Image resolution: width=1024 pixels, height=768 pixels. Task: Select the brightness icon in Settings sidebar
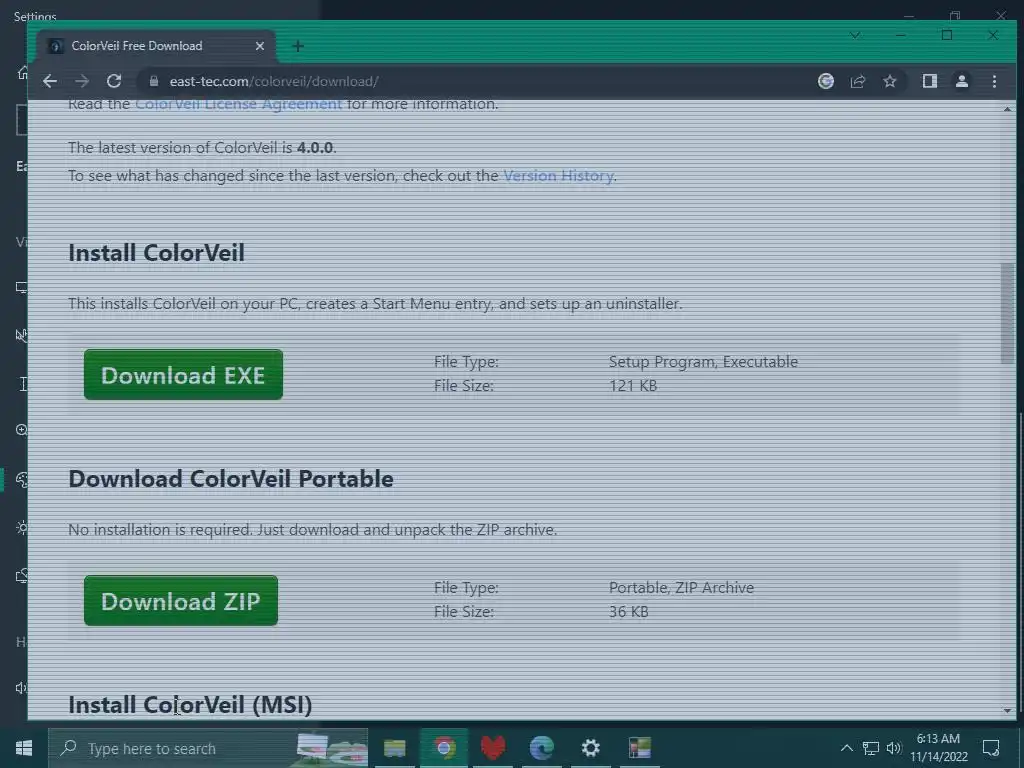(x=22, y=527)
